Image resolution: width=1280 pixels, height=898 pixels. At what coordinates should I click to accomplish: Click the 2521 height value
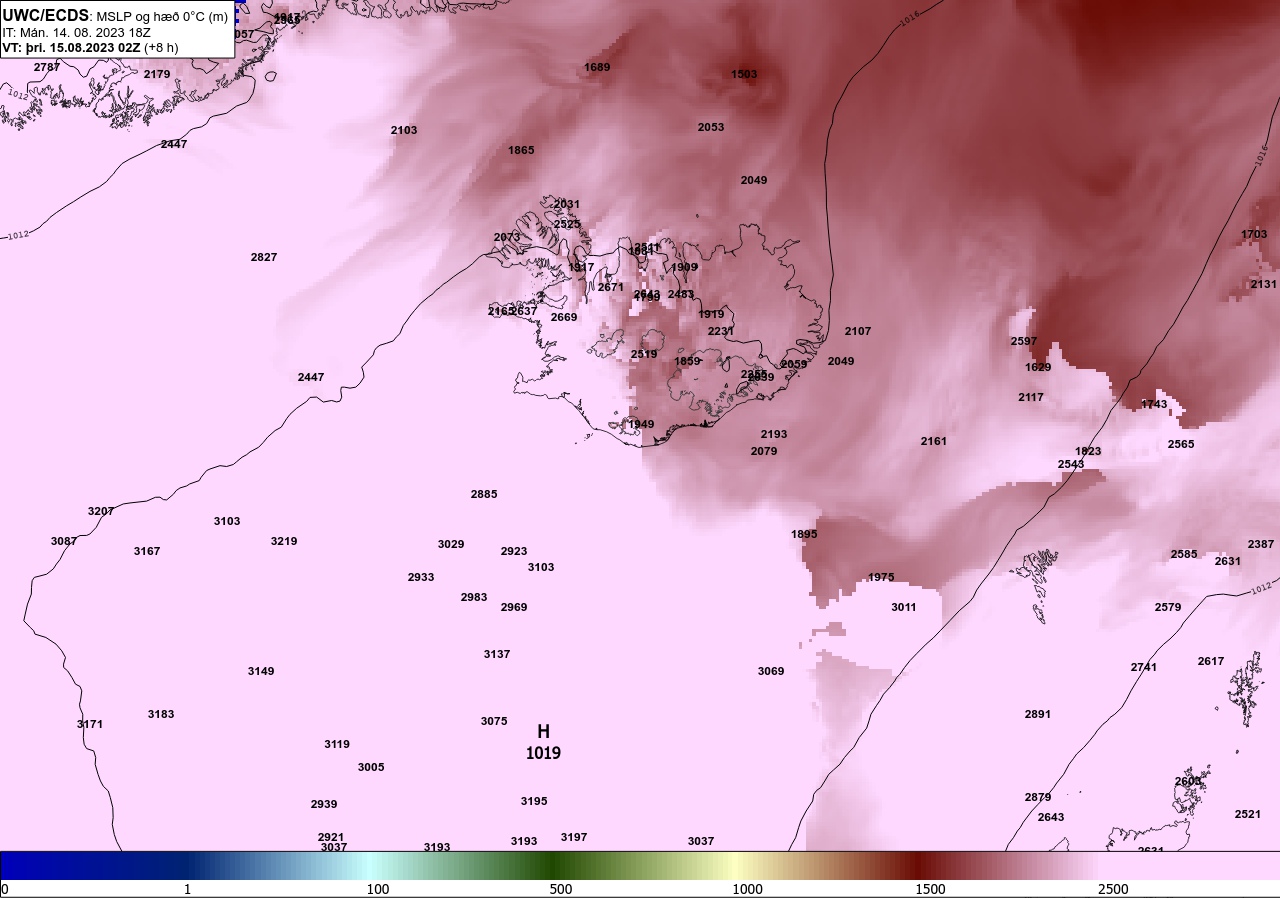[x=1248, y=814]
